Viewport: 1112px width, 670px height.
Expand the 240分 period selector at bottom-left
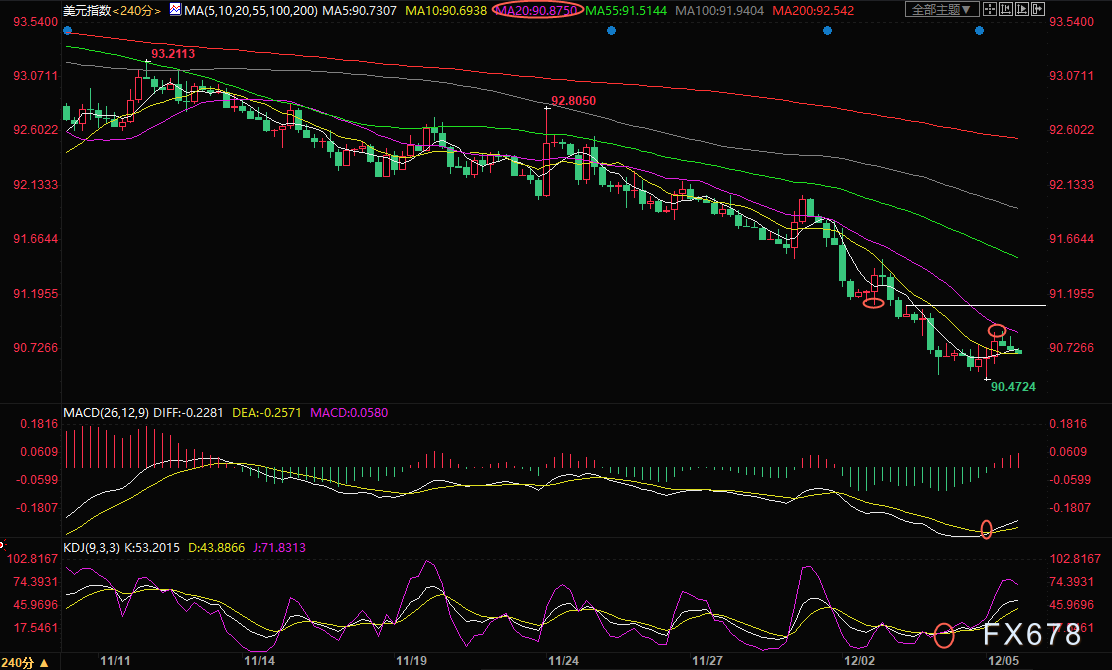pyautogui.click(x=24, y=662)
